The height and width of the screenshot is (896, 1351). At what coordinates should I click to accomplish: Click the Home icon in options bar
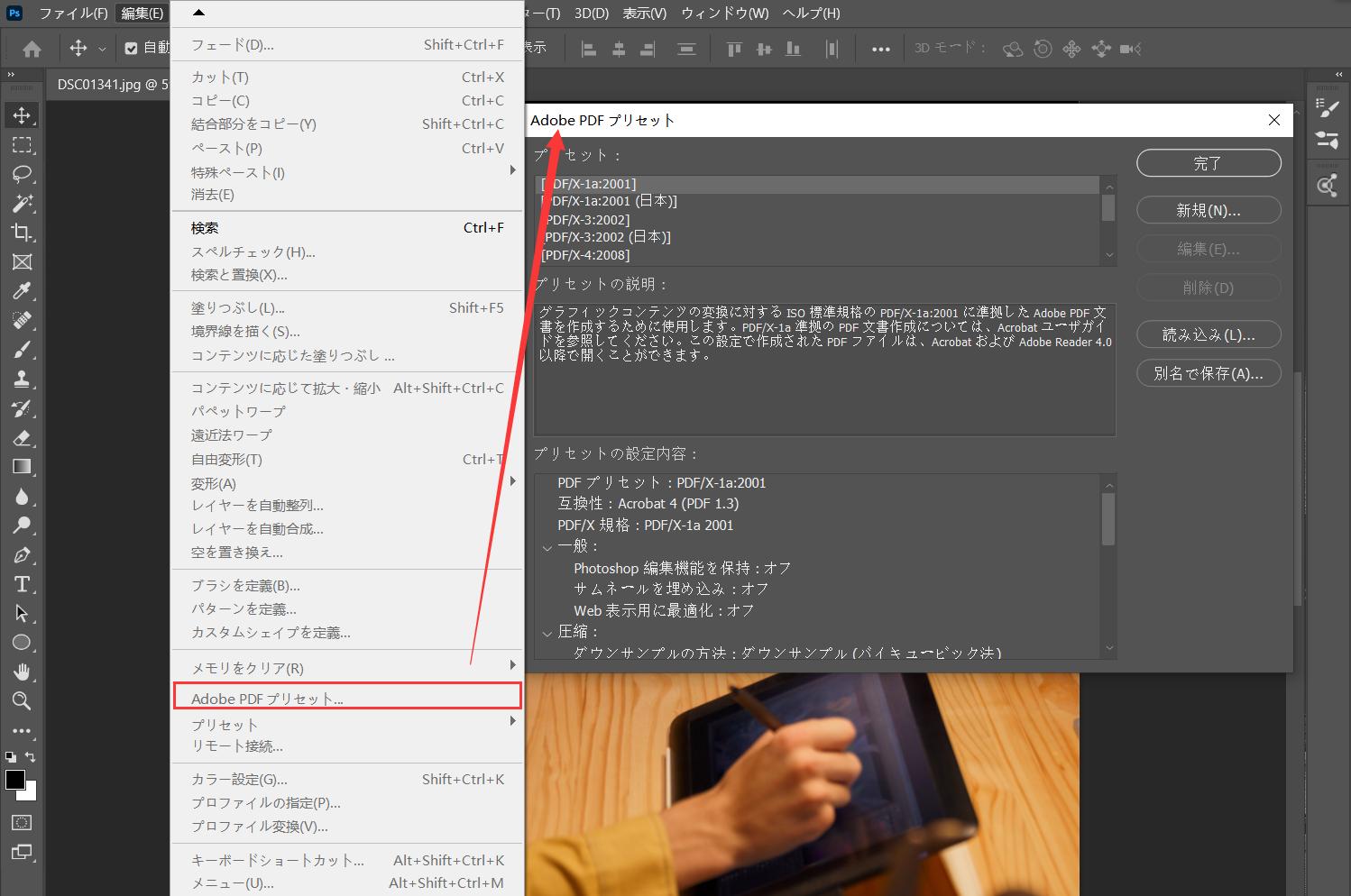pos(32,50)
